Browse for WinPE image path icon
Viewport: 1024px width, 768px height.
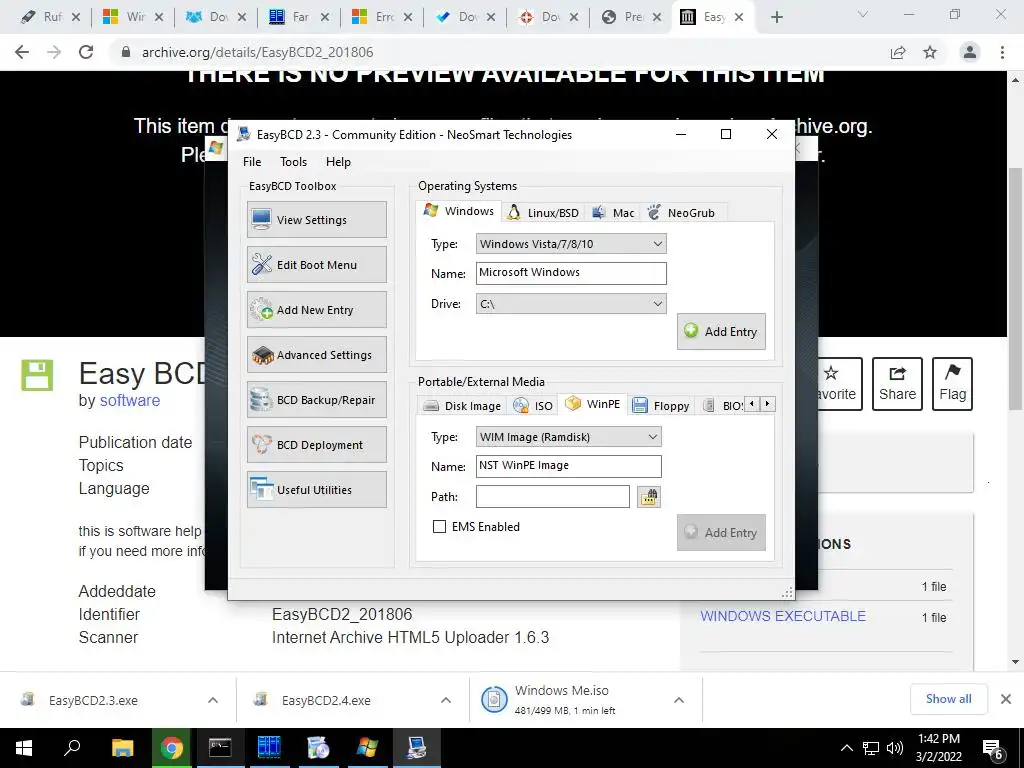[x=648, y=497]
